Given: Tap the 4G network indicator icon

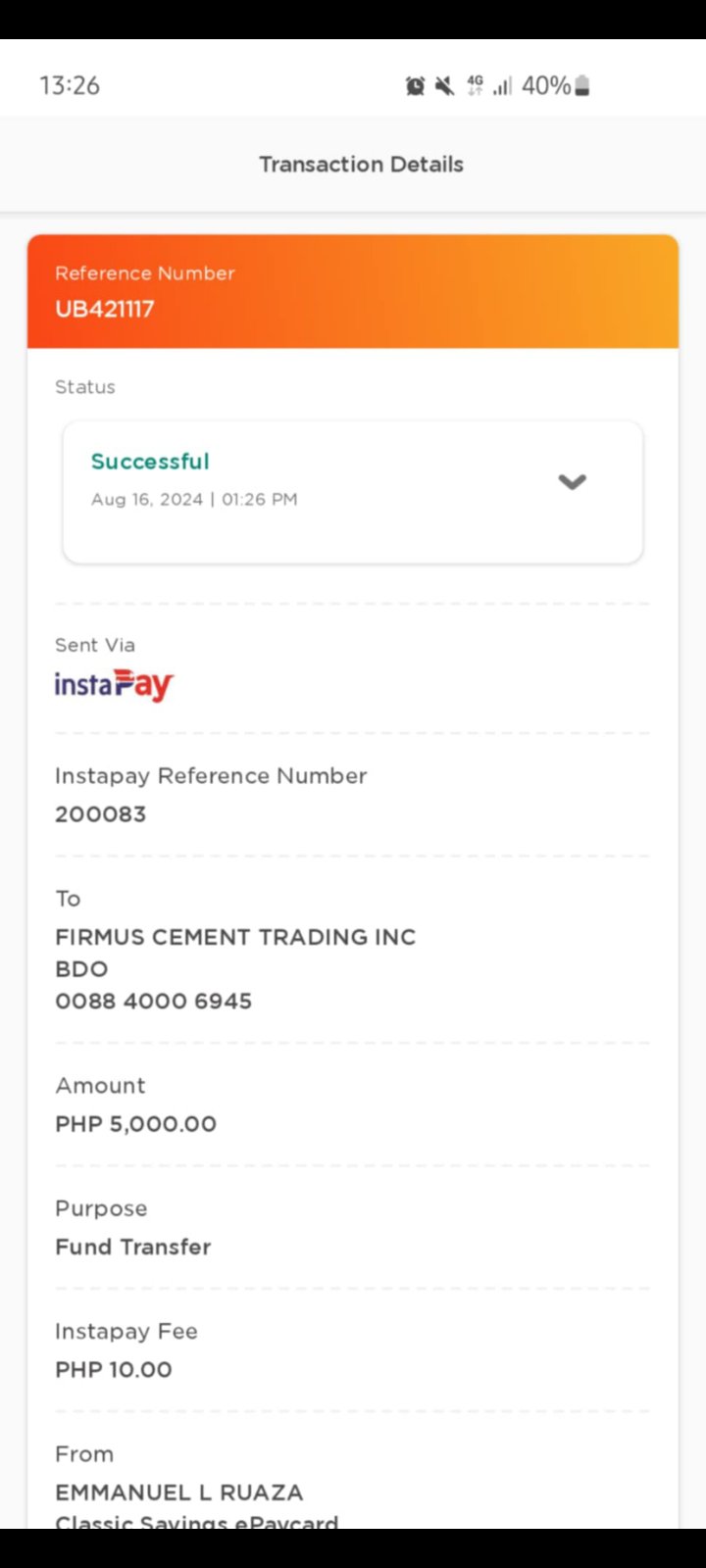Looking at the screenshot, I should [x=475, y=86].
